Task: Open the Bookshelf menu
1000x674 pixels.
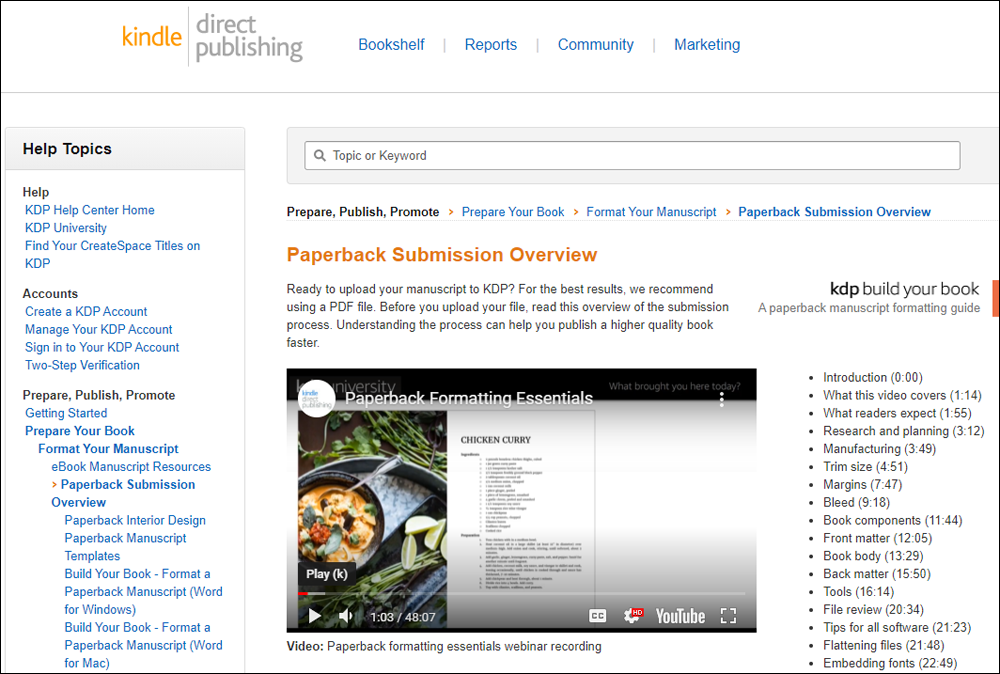Action: (x=391, y=45)
